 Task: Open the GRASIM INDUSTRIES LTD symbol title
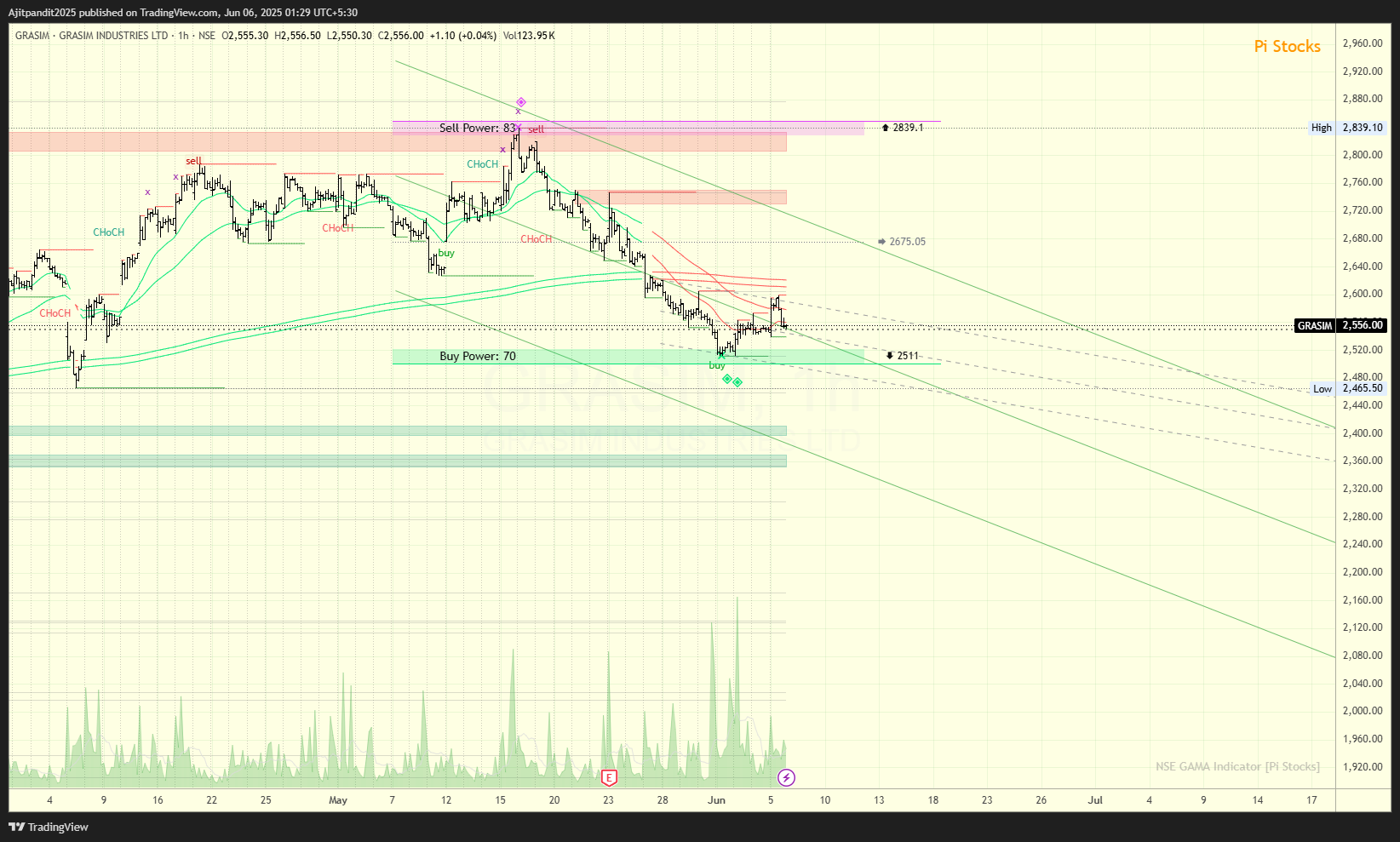pyautogui.click(x=113, y=36)
